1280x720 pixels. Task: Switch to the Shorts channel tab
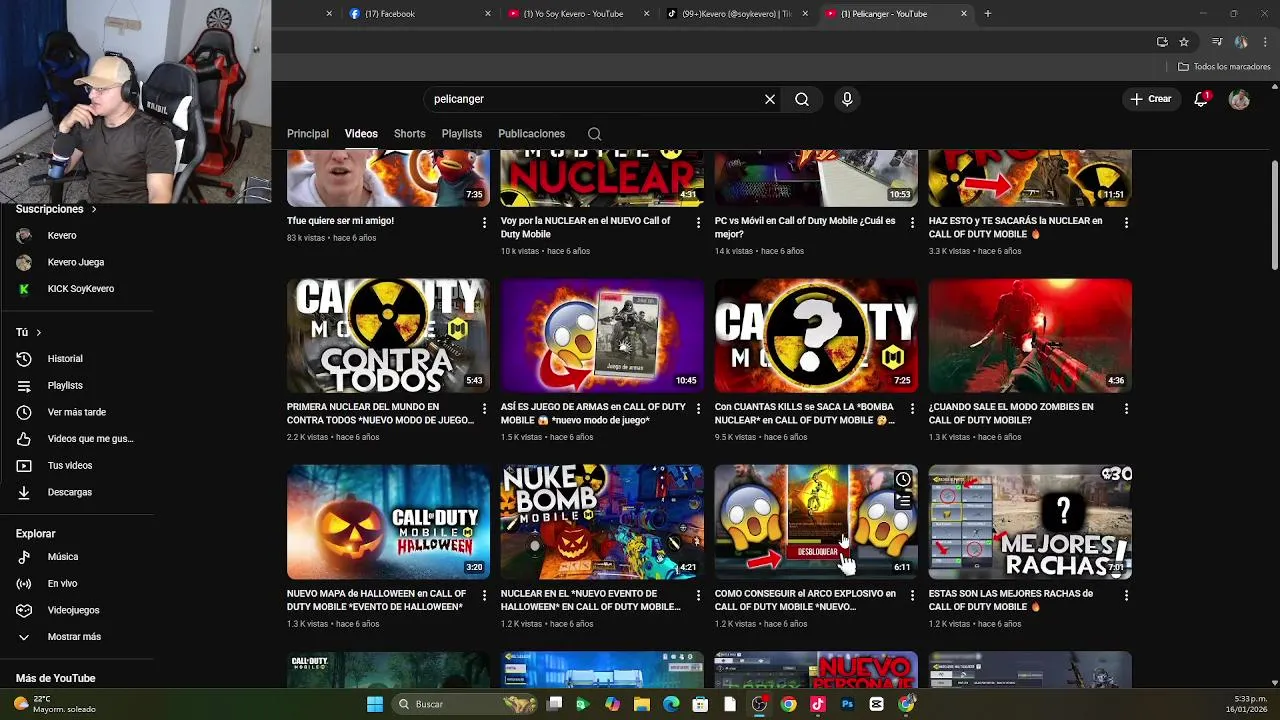409,134
